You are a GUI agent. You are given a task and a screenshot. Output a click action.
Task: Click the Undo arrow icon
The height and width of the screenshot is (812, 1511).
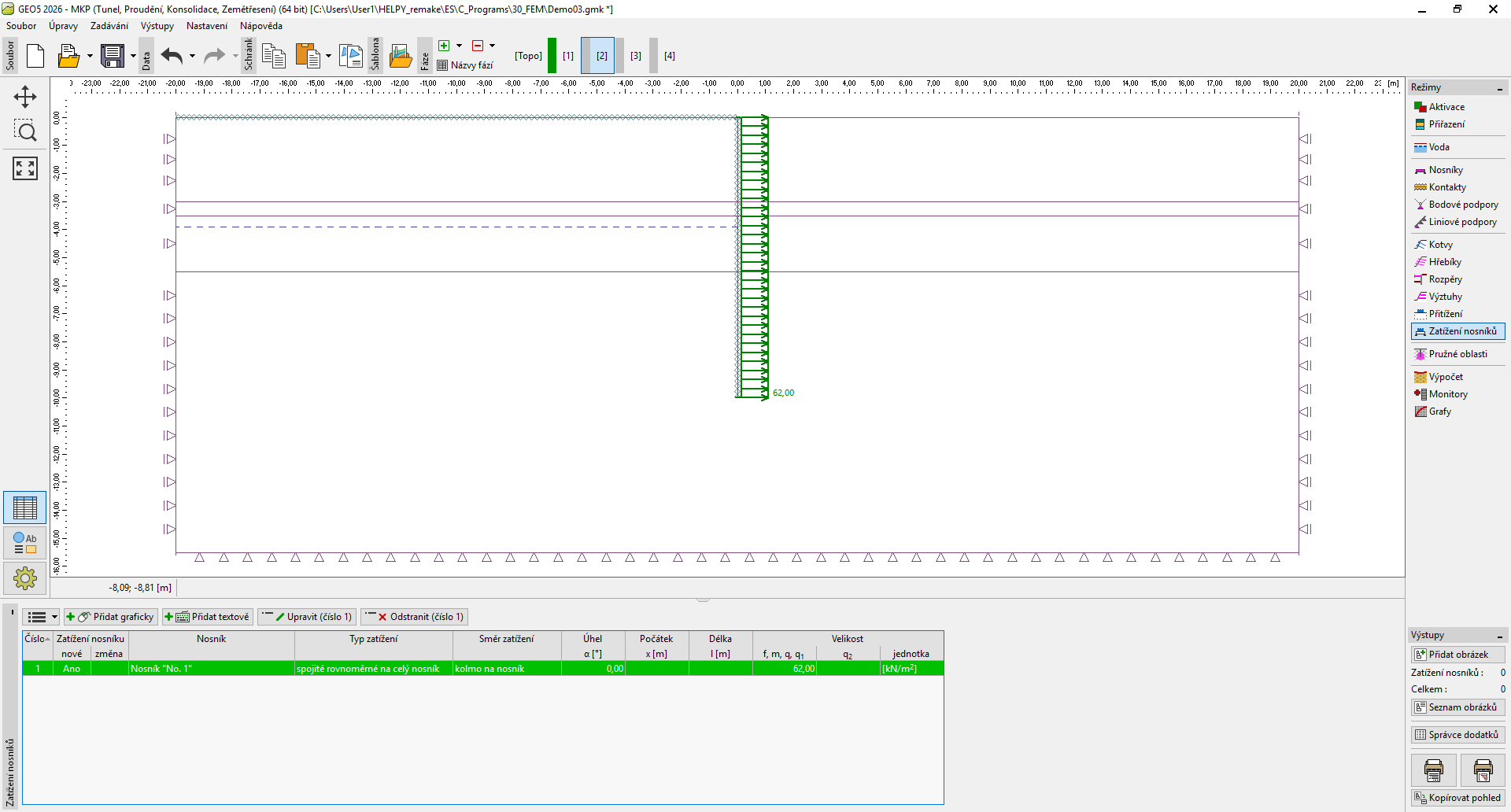tap(172, 56)
